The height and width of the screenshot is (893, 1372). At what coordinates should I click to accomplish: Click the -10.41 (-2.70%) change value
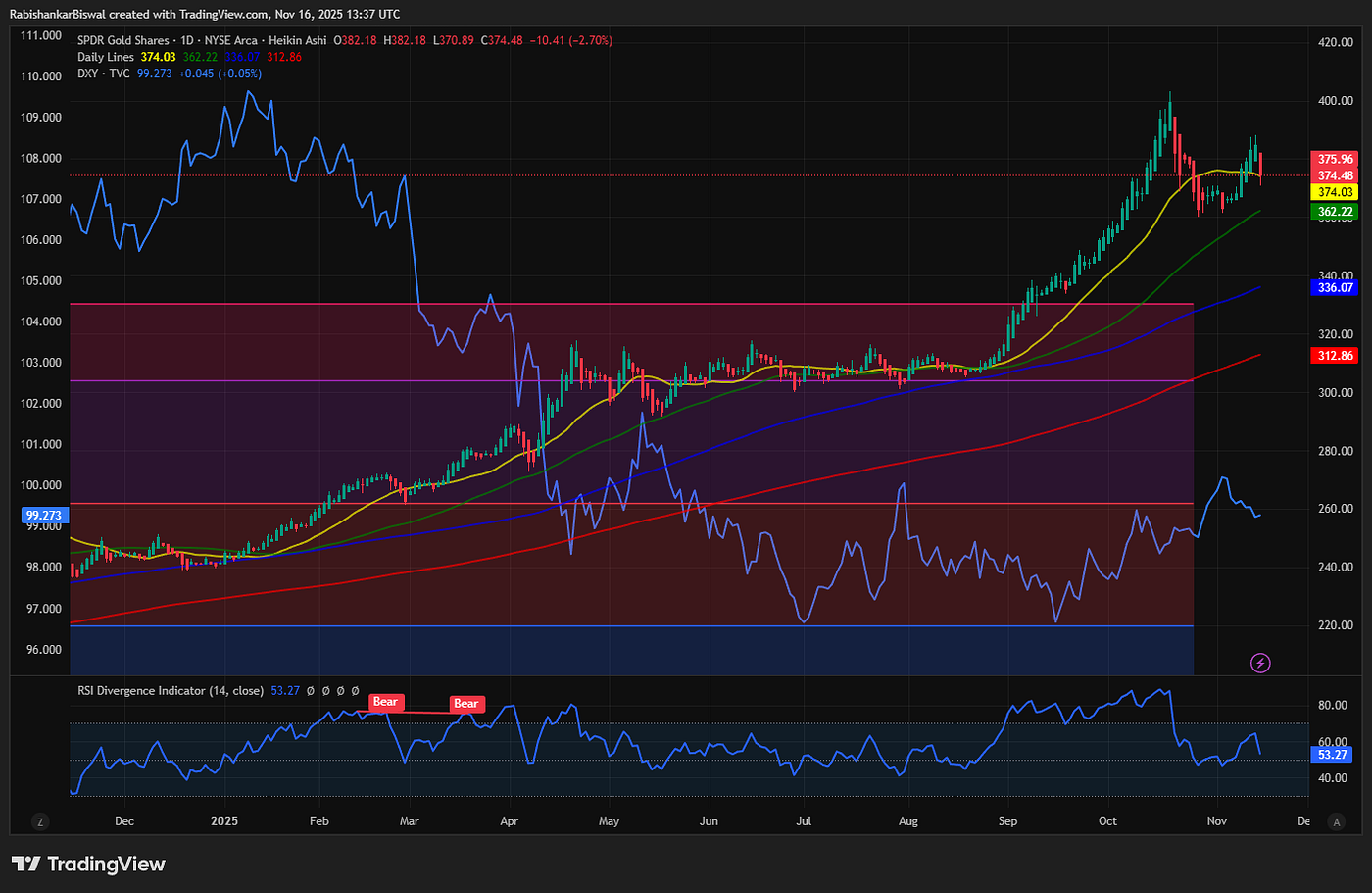[571, 41]
